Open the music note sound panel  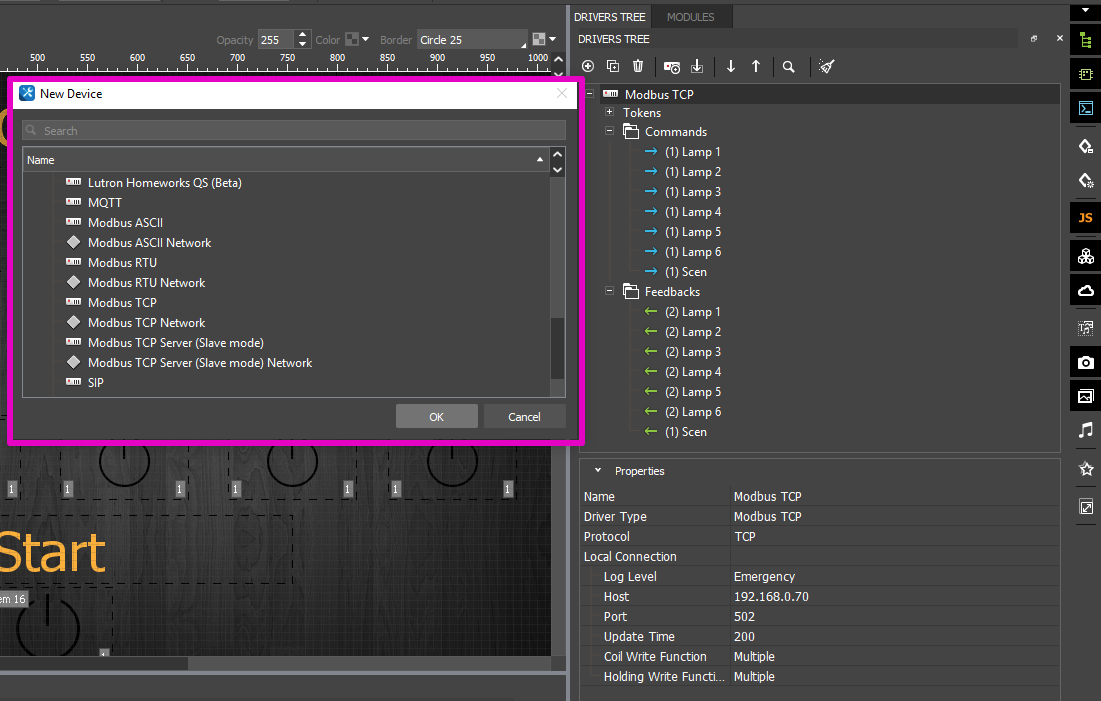pyautogui.click(x=1085, y=430)
